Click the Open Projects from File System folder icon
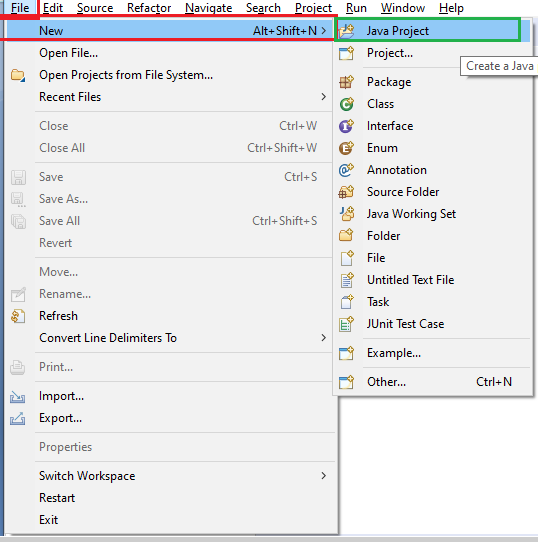Viewport: 538px width, 542px height. (x=18, y=75)
